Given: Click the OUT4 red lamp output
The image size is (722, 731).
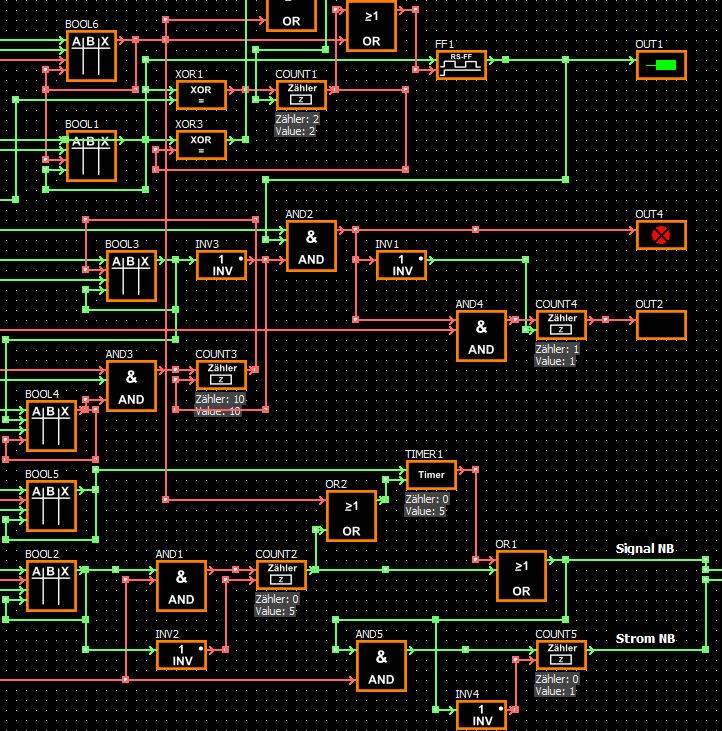Looking at the screenshot, I should tap(661, 235).
